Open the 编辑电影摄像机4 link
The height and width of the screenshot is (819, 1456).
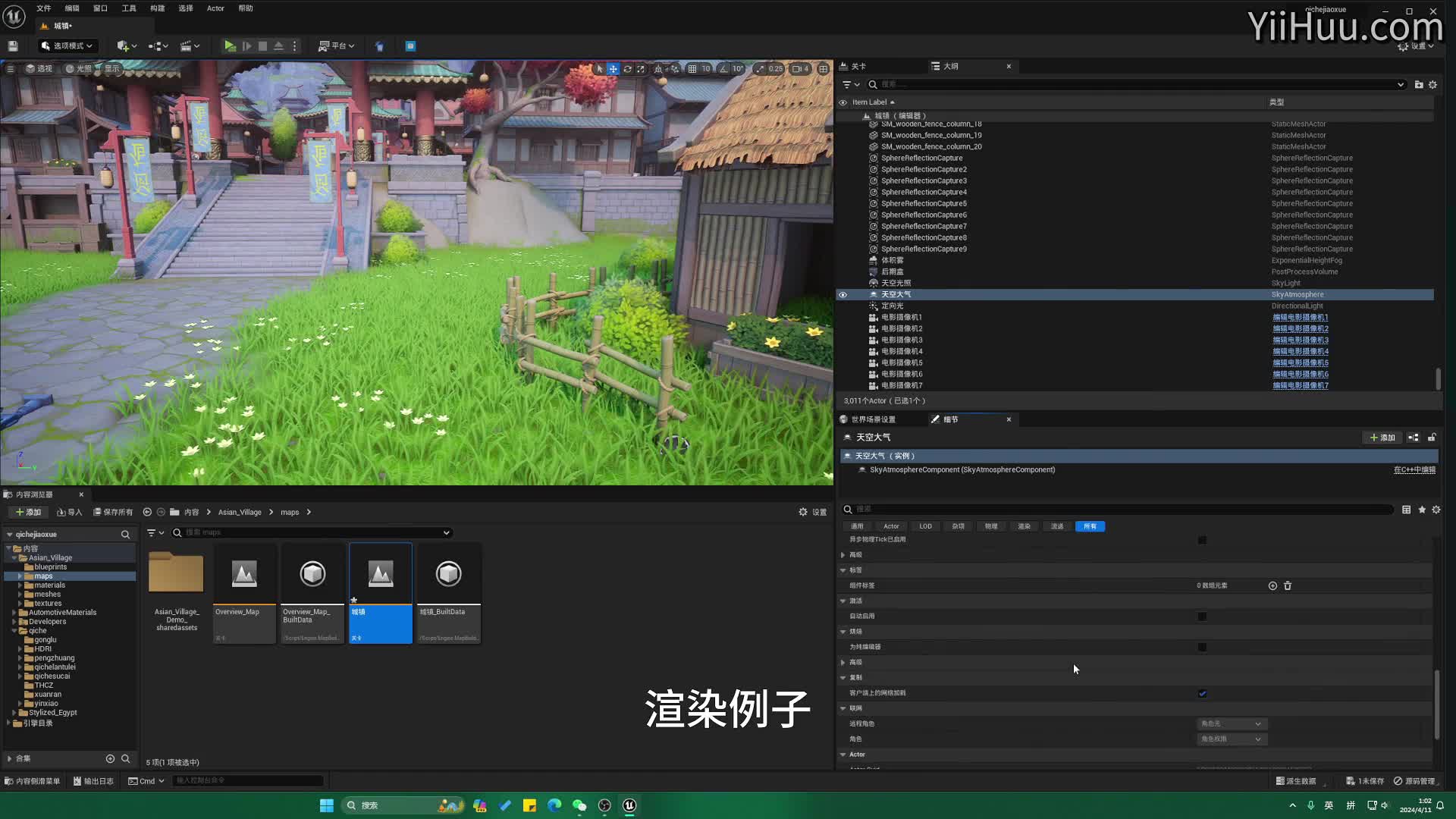tap(1300, 352)
